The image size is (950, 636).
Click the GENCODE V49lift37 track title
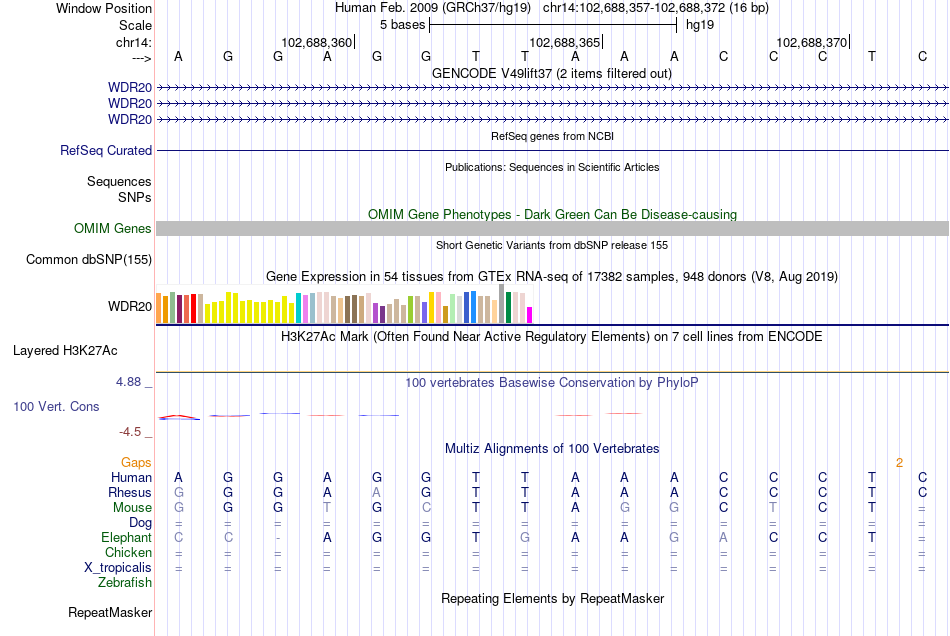coord(551,73)
